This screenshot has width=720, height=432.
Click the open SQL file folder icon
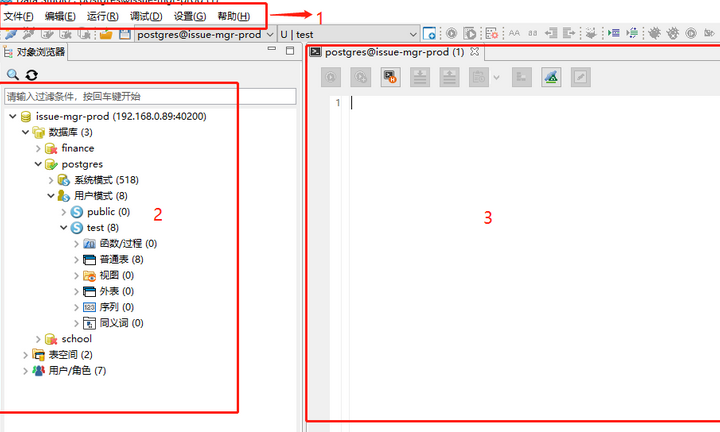pyautogui.click(x=106, y=34)
